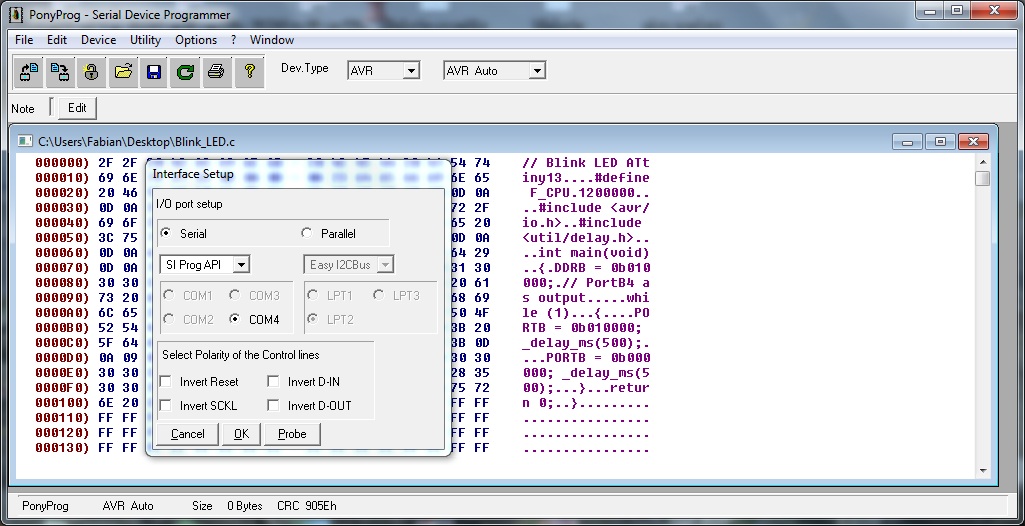
Task: Click the '// Blink LED ATt' ASCII text
Action: (x=586, y=163)
